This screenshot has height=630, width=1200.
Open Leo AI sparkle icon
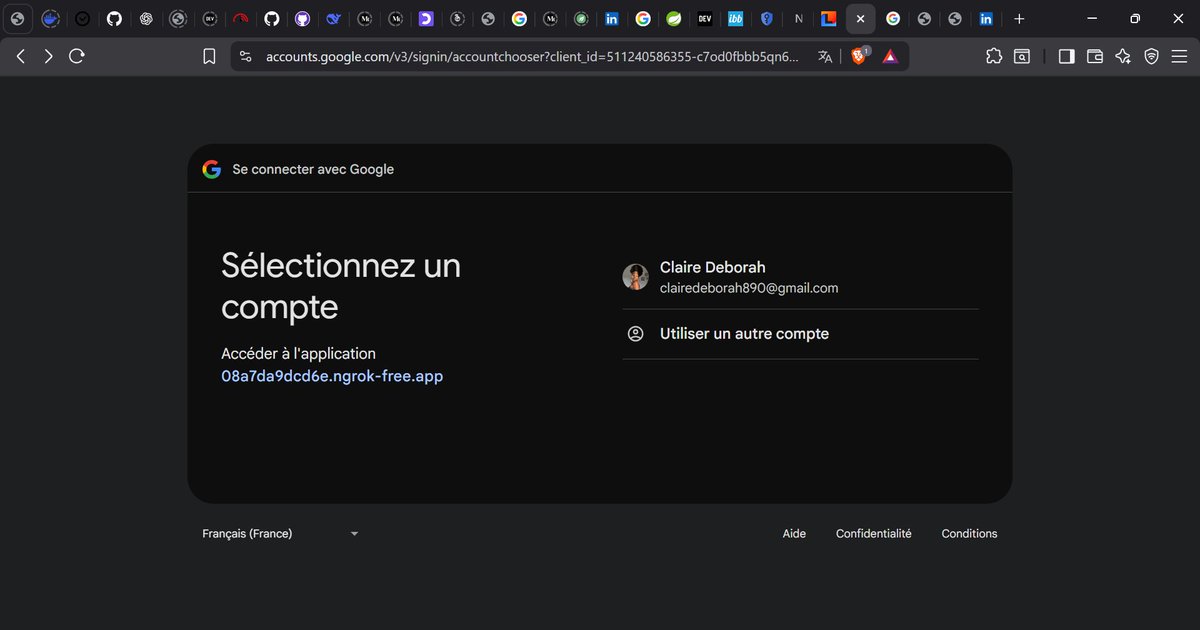(1123, 57)
